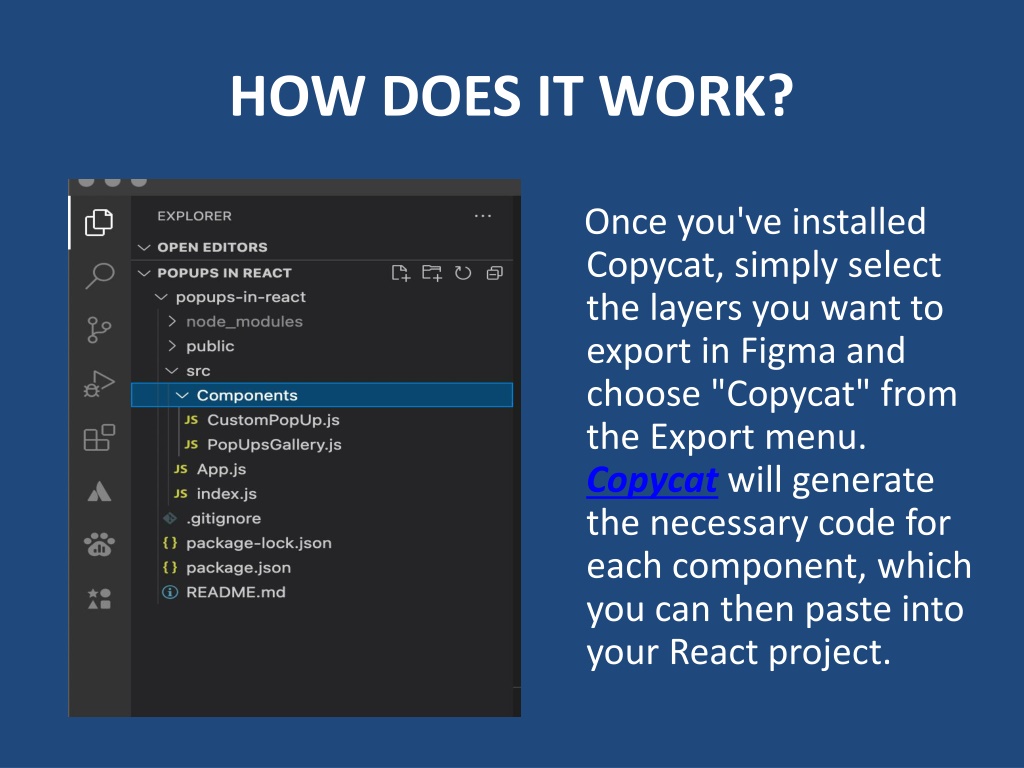Expand the node_modules folder chevron
The image size is (1024, 768).
coord(172,321)
